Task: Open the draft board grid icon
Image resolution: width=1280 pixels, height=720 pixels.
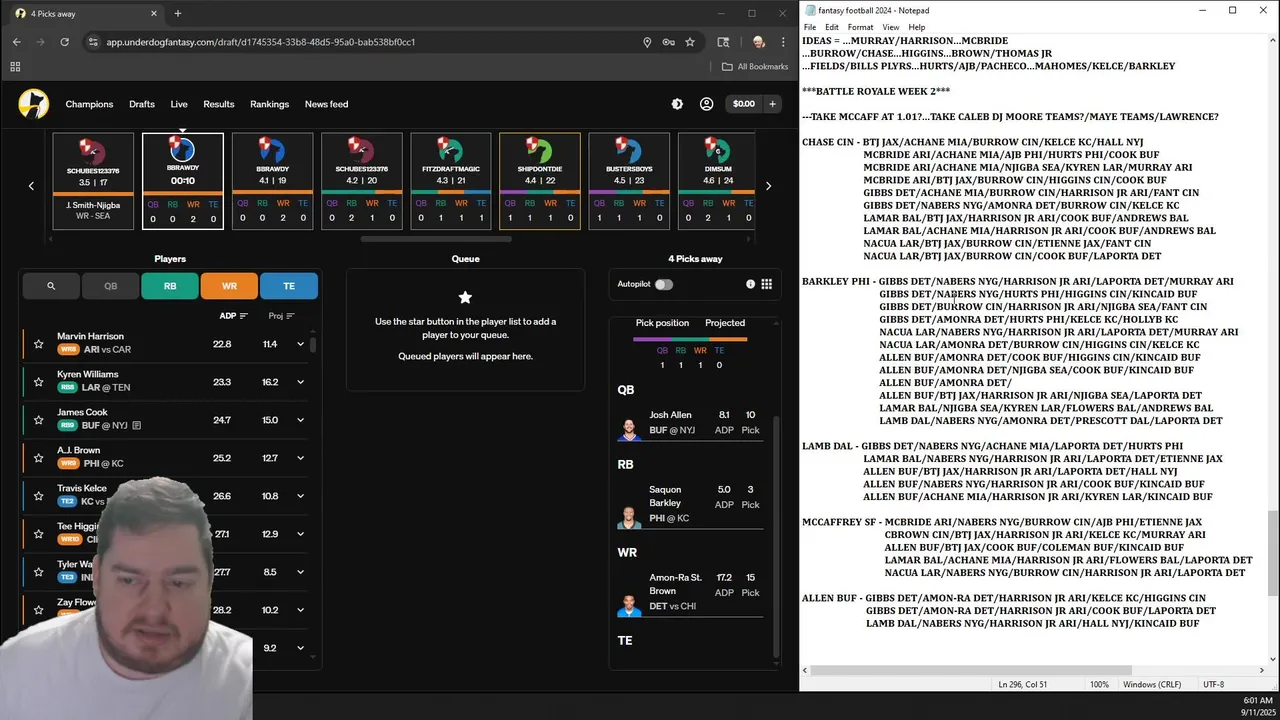Action: 767,284
